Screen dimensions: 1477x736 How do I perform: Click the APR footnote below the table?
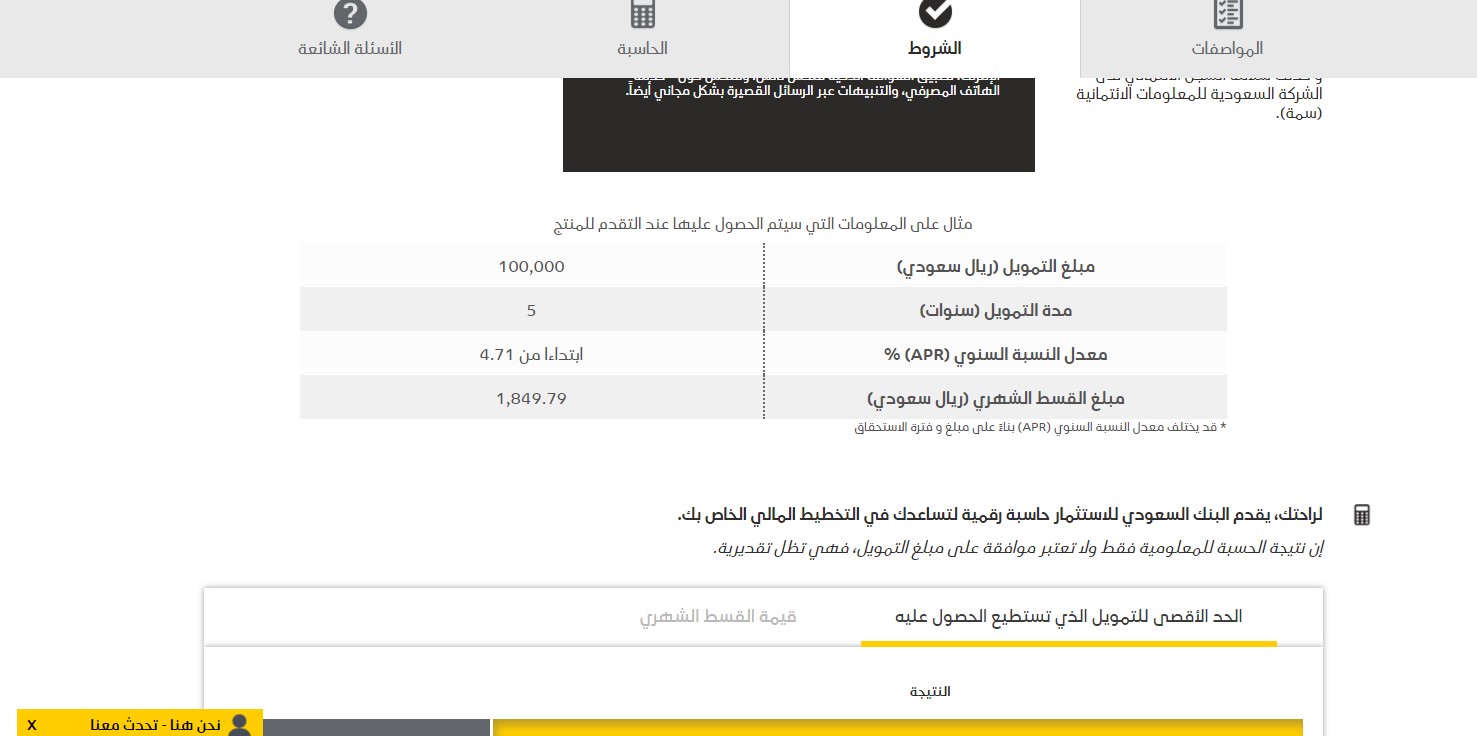(1040, 428)
